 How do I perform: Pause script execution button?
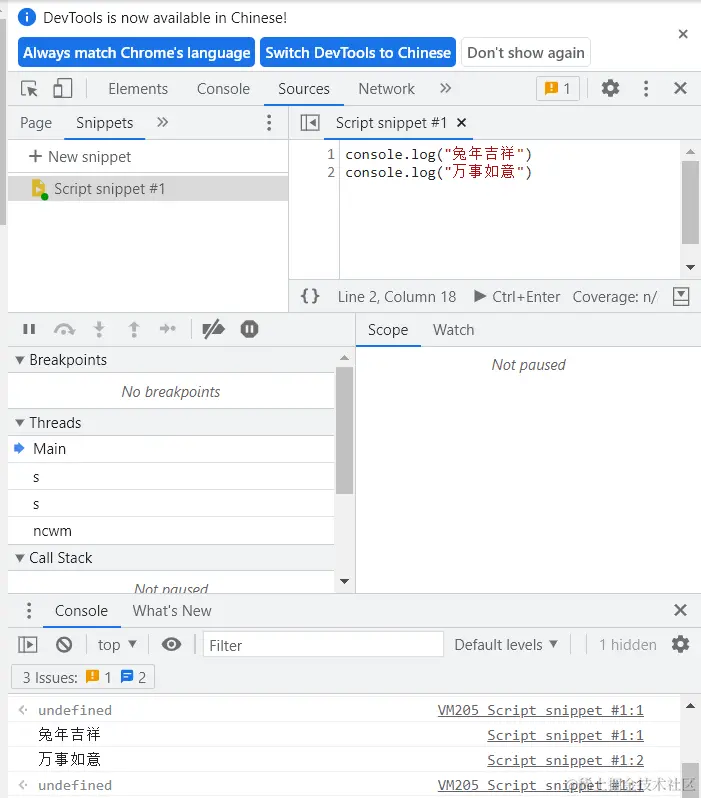click(29, 329)
